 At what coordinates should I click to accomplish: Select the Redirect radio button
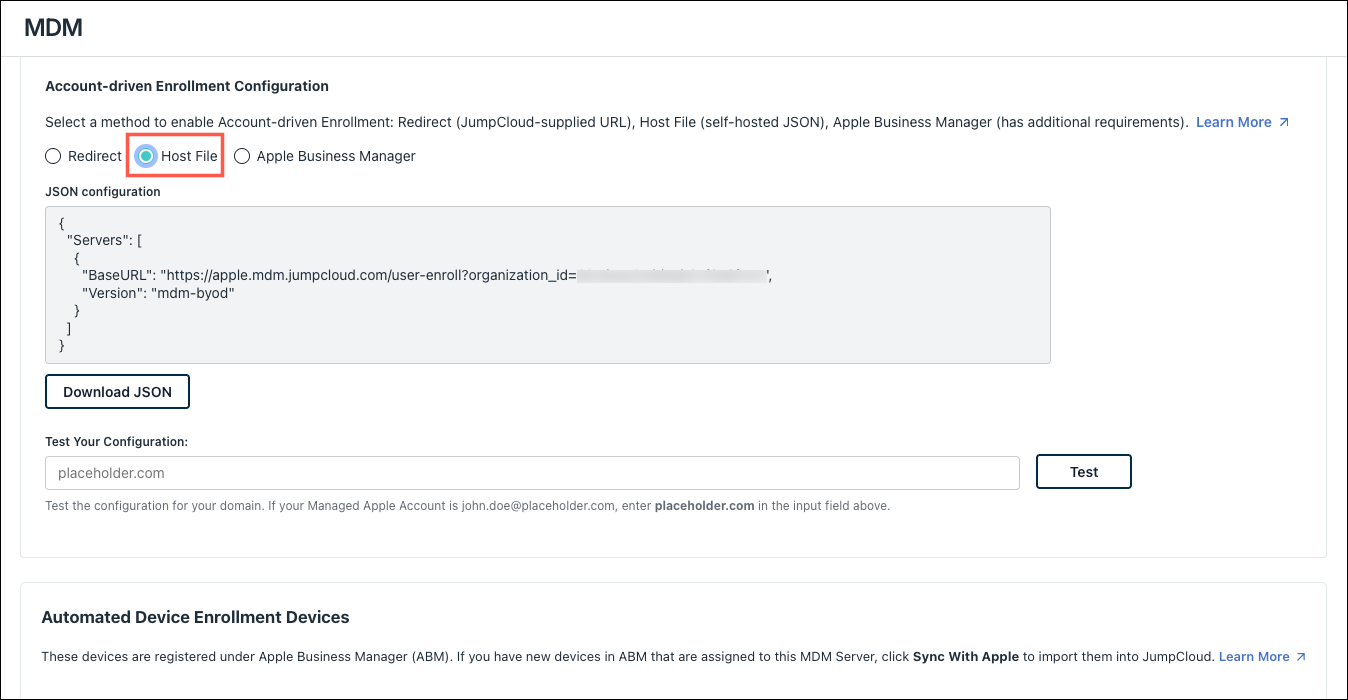pyautogui.click(x=53, y=156)
